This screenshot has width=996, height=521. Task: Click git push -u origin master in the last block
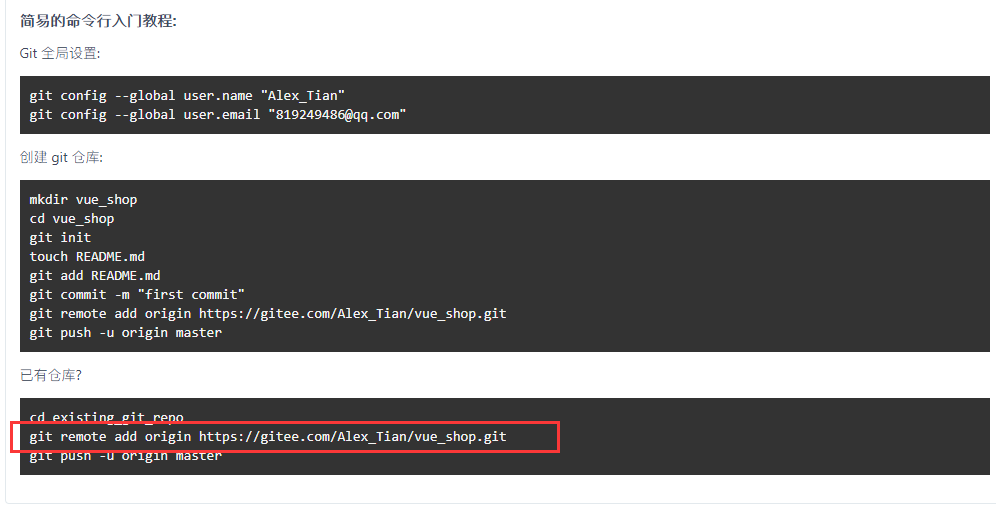(125, 456)
